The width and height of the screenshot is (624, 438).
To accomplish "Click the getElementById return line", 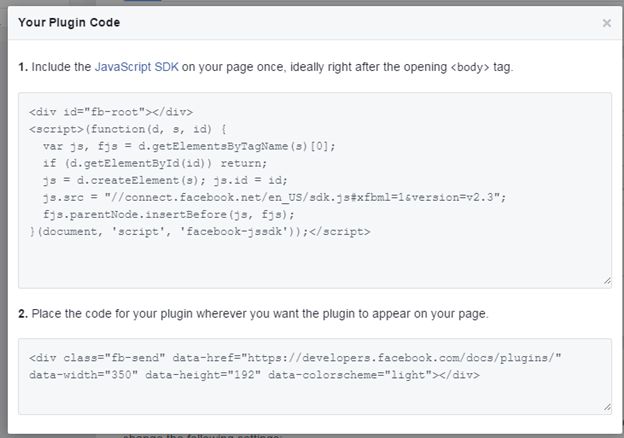I will (155, 163).
